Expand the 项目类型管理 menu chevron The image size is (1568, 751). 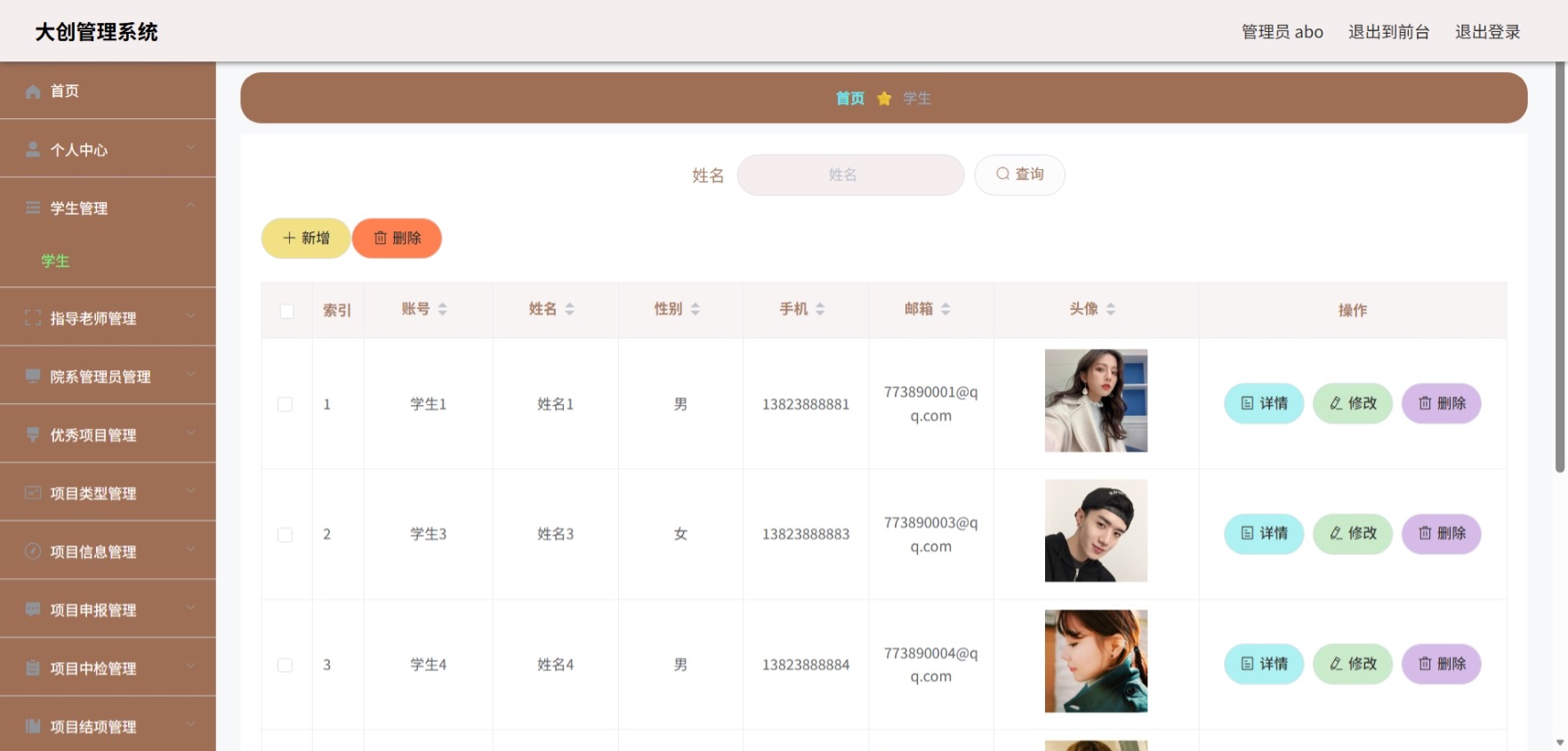click(190, 492)
